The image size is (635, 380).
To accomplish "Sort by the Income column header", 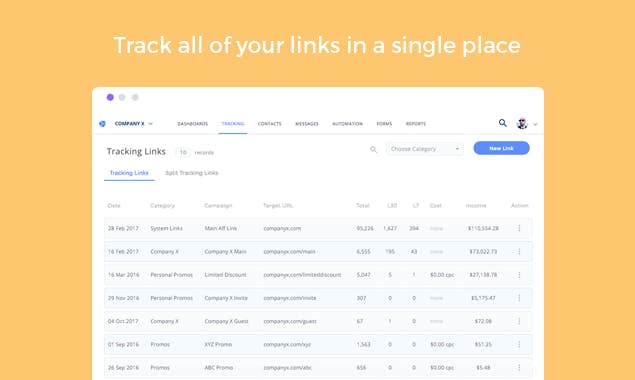I will pos(476,206).
